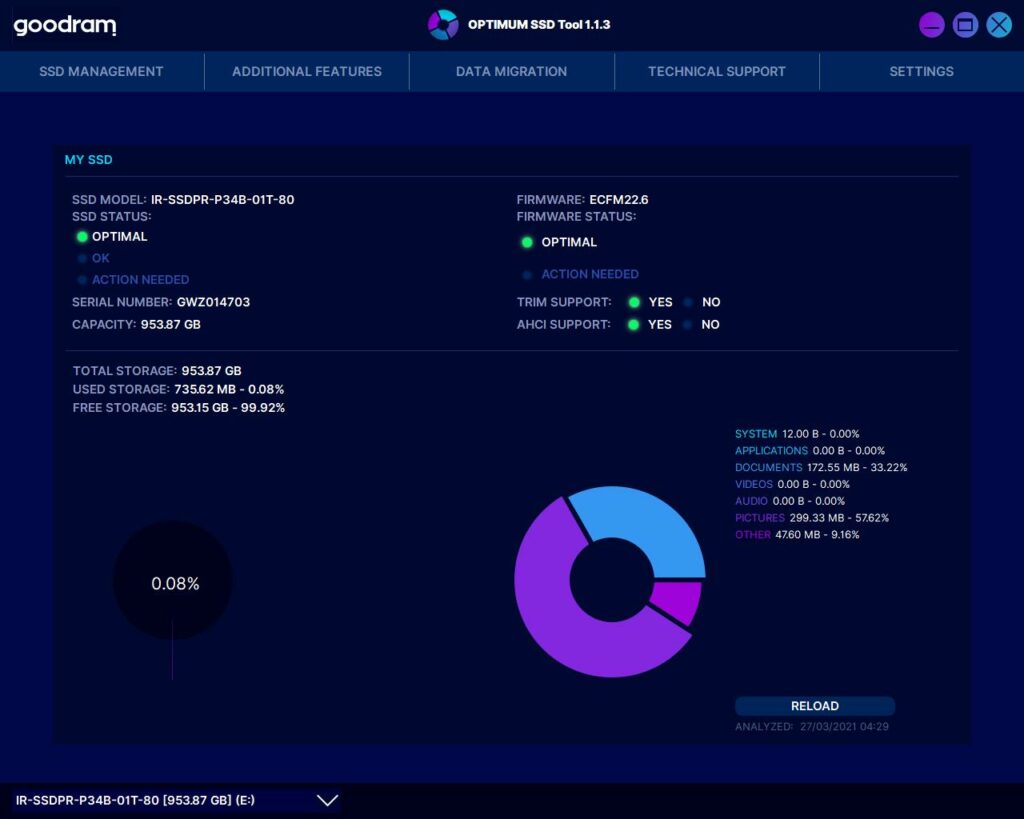This screenshot has height=819, width=1024.
Task: Click the green SSD status Optimal indicator
Action: (x=83, y=237)
